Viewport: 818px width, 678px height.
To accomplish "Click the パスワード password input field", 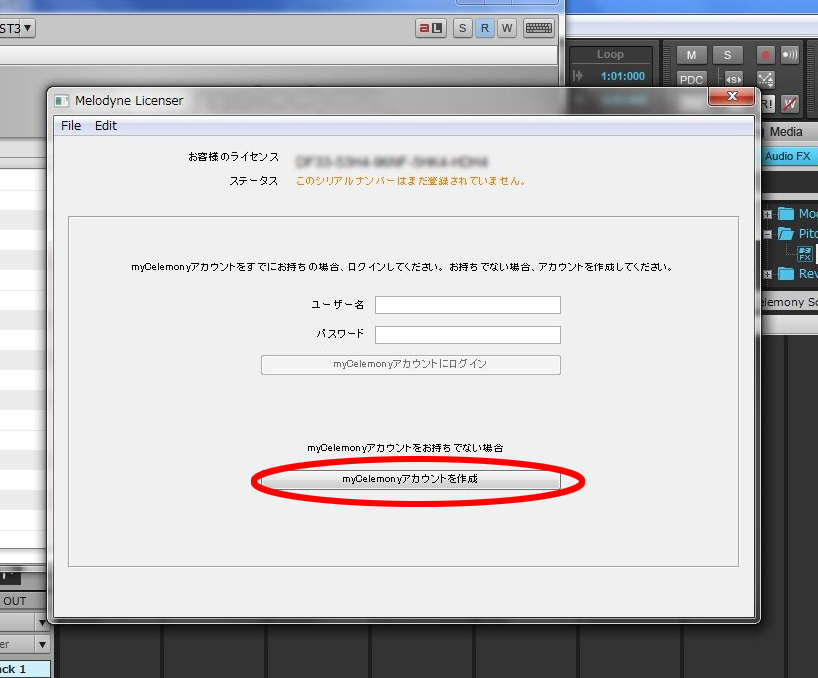I will pyautogui.click(x=467, y=335).
